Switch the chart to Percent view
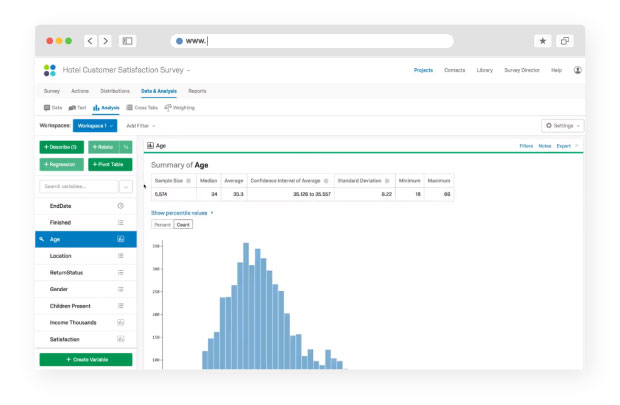The height and width of the screenshot is (405, 620). [x=162, y=225]
